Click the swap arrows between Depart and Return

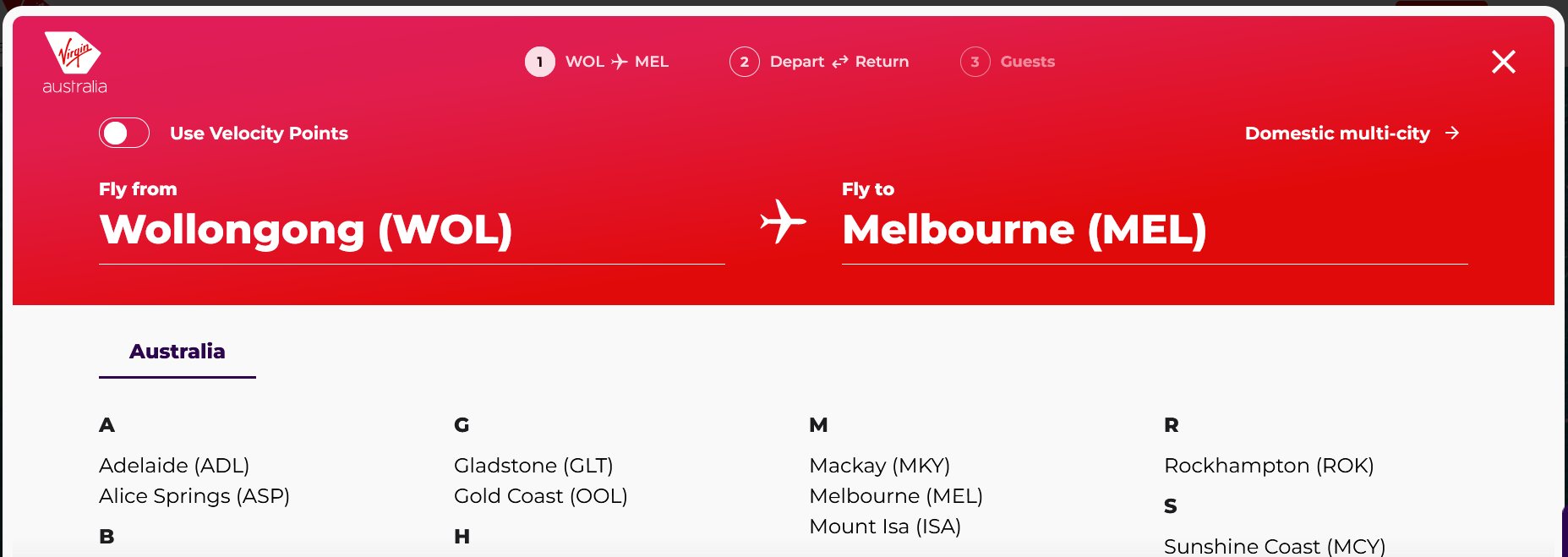(839, 62)
